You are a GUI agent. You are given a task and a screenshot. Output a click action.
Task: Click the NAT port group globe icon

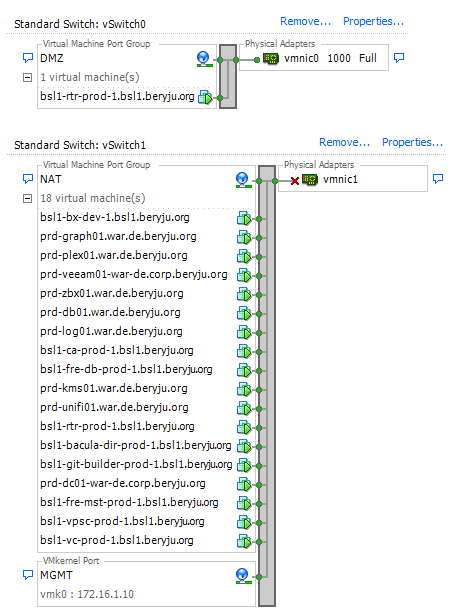click(x=242, y=180)
